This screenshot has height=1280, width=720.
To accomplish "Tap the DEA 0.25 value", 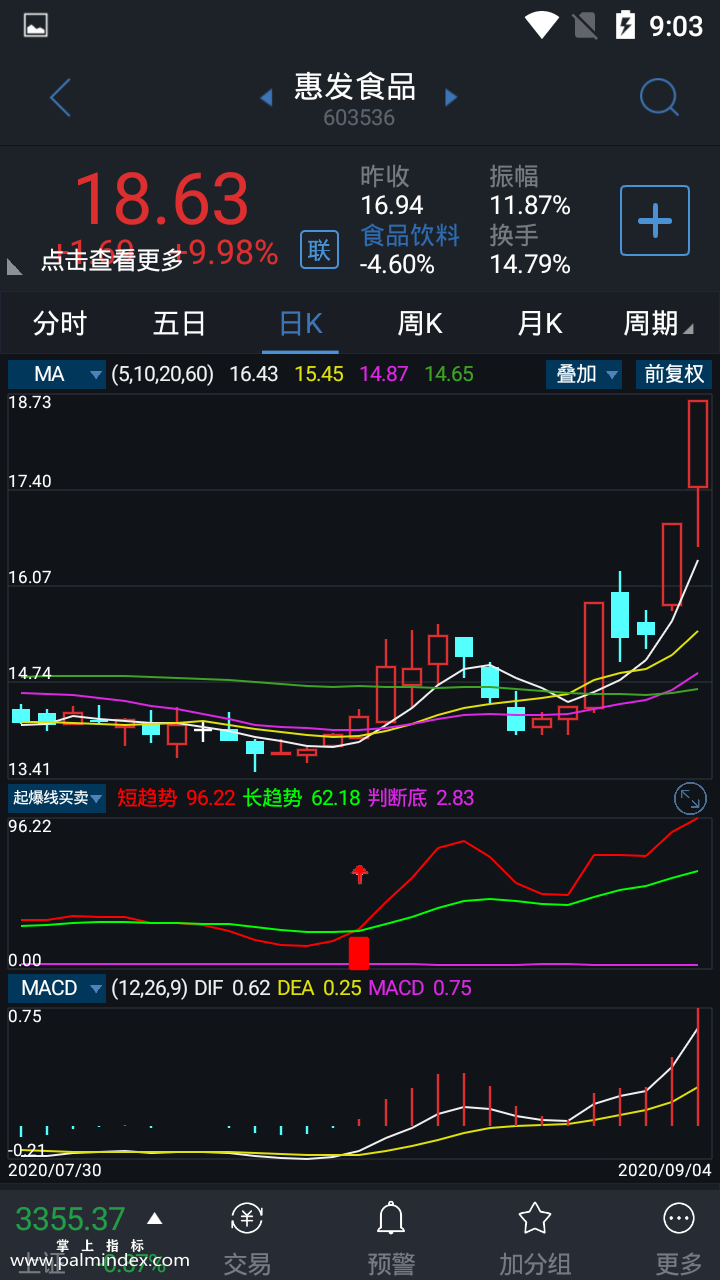I will (320, 988).
